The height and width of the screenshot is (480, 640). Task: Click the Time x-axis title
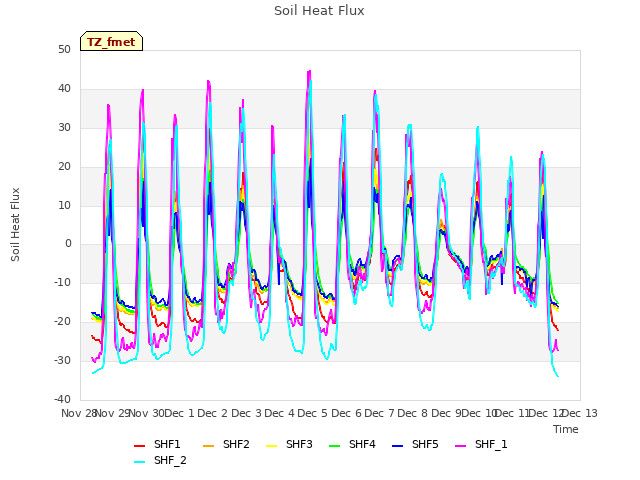click(566, 429)
